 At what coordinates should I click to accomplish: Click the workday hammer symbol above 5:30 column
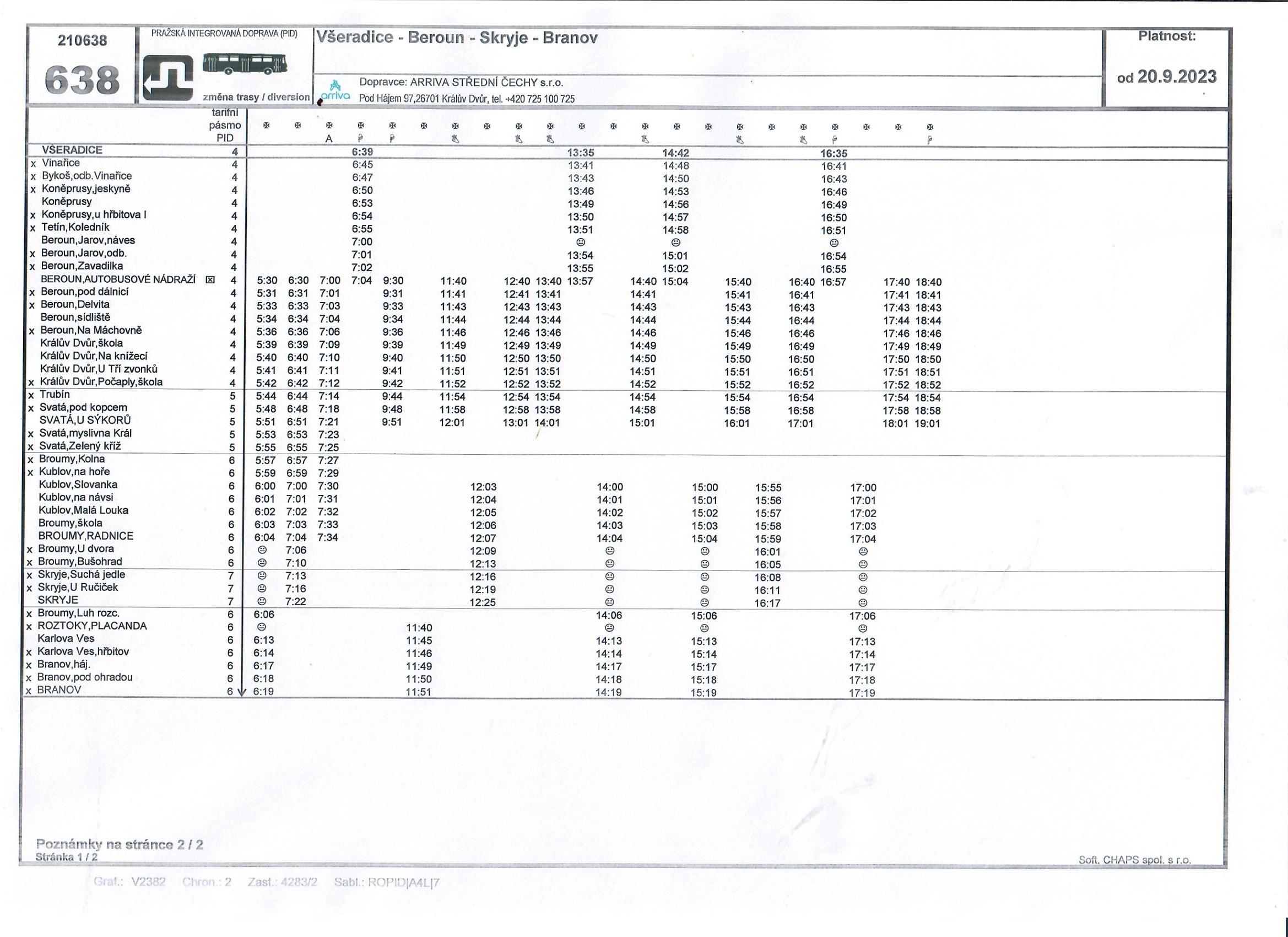tap(266, 126)
